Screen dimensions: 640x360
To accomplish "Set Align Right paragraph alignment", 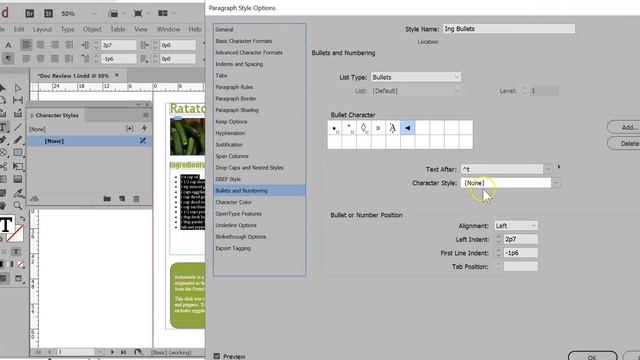I will tap(55, 44).
